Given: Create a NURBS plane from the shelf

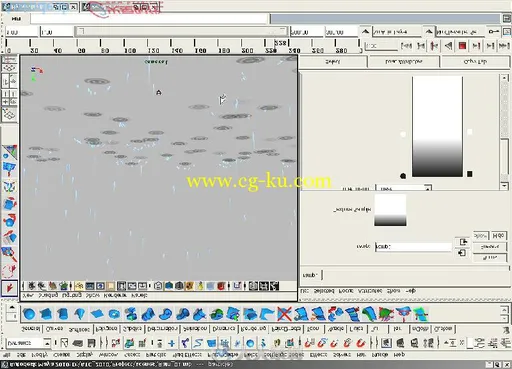Looking at the screenshot, I should tap(97, 314).
